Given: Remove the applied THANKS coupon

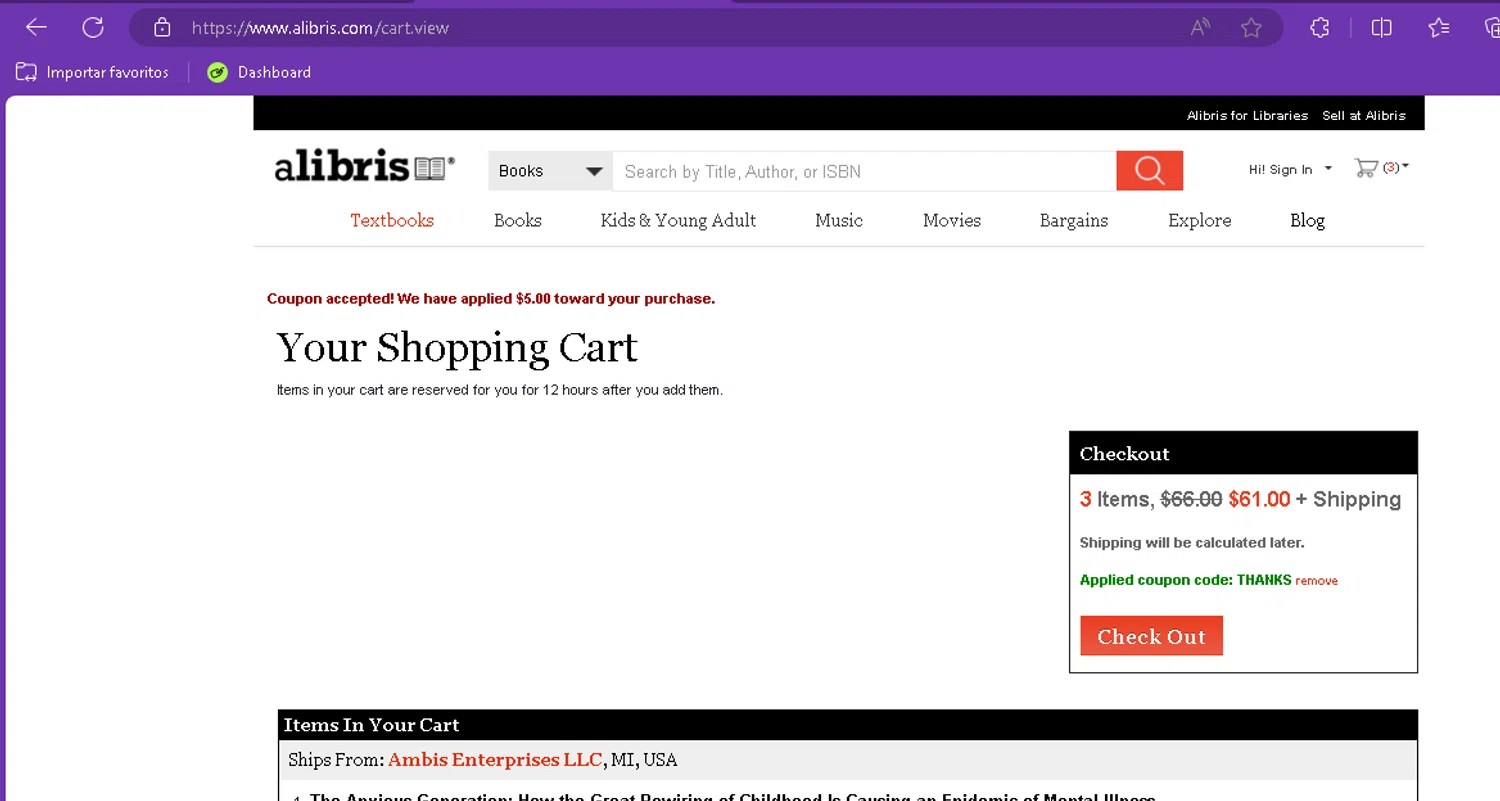Looking at the screenshot, I should [x=1316, y=581].
